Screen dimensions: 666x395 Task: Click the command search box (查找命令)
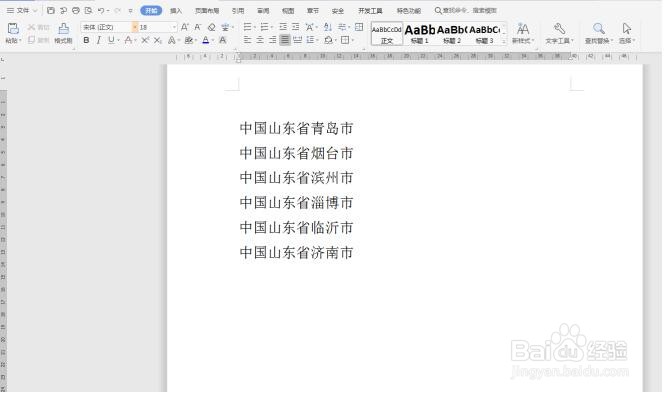coord(466,10)
